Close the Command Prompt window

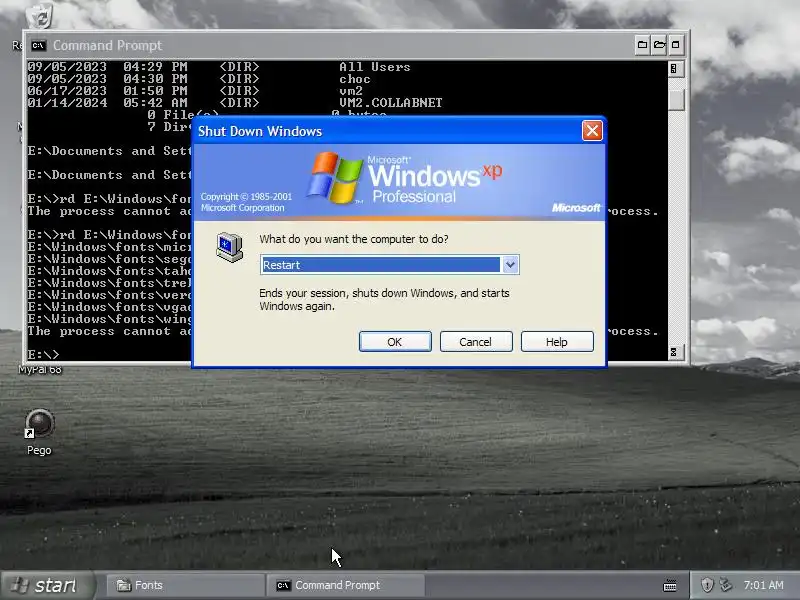676,45
